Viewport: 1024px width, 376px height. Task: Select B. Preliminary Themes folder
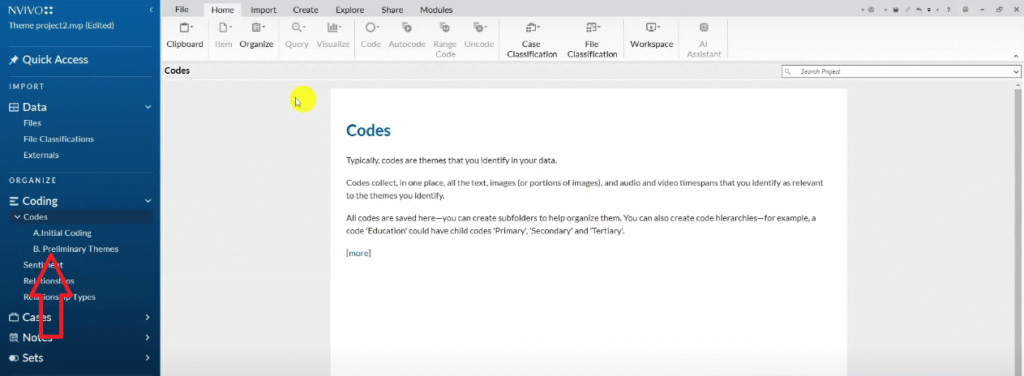76,249
